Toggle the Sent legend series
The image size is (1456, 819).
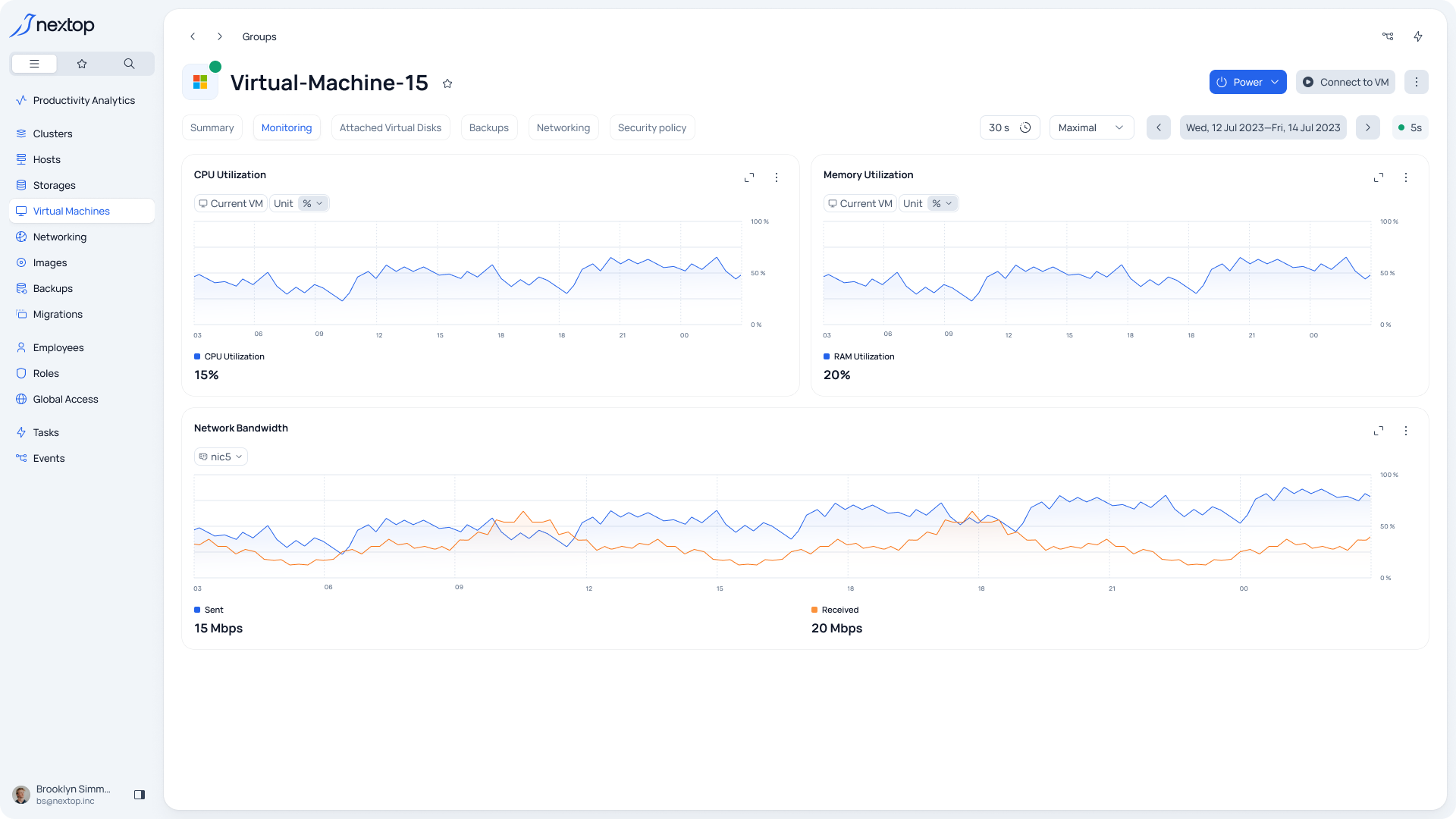tap(209, 610)
